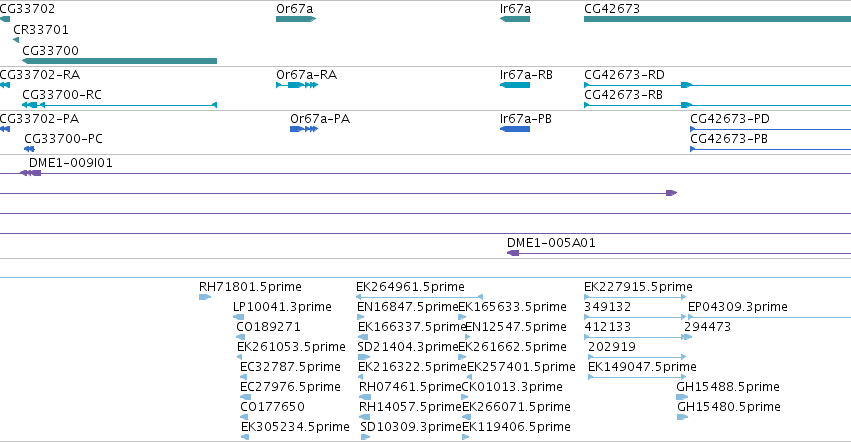Click the Or67a-PA protein glyph

point(304,129)
